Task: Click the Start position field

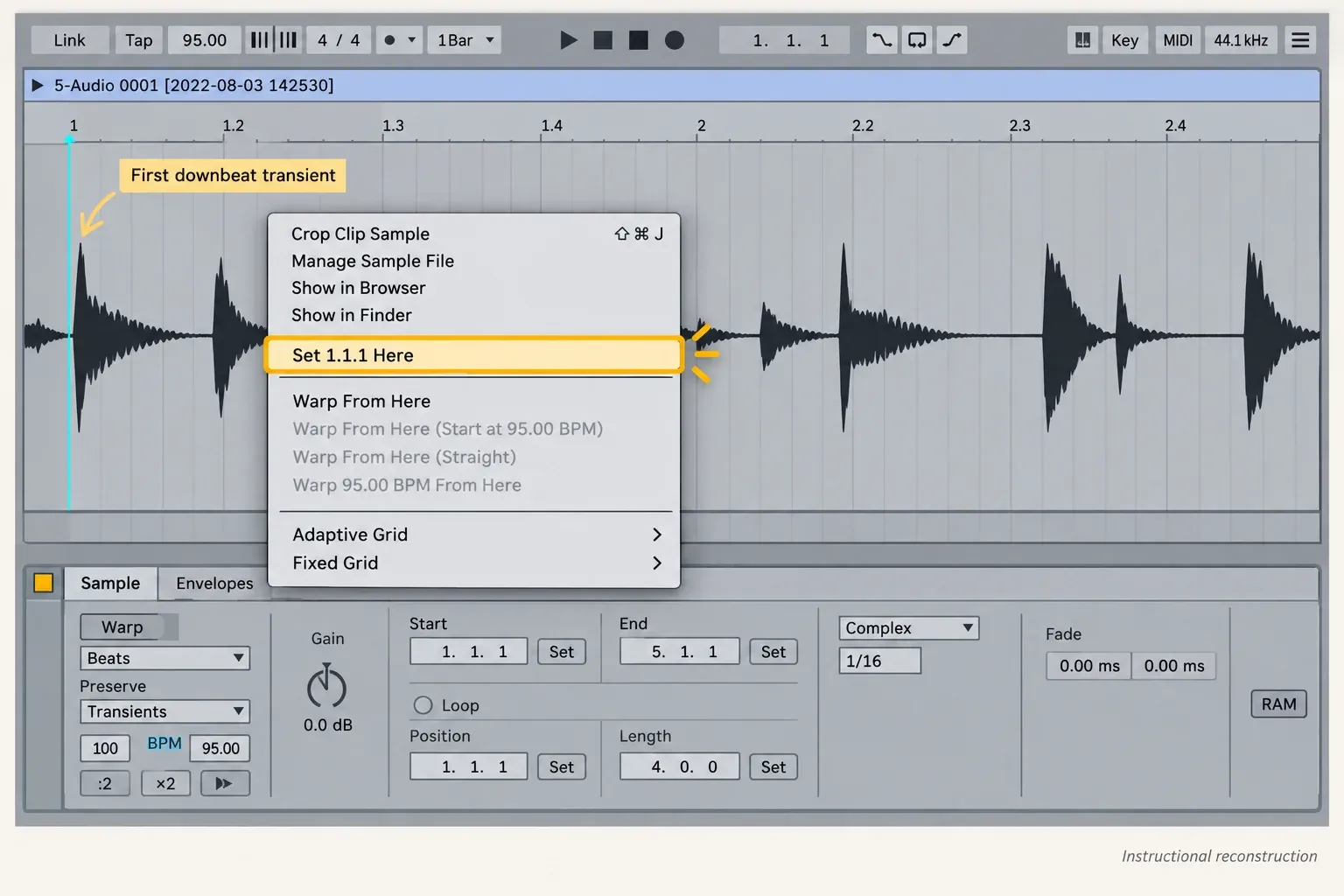Action: pos(469,651)
